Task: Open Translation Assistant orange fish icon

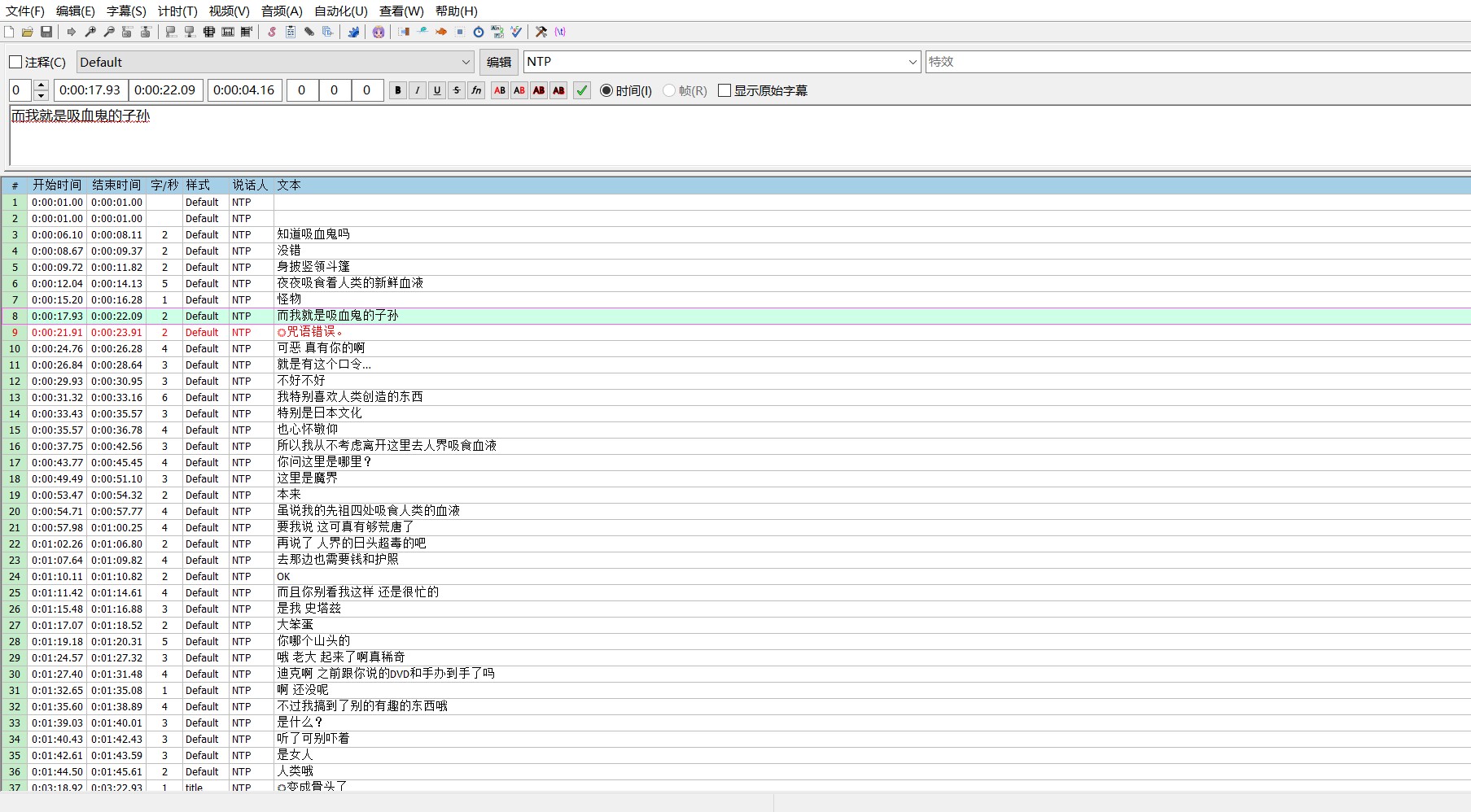Action: (x=441, y=32)
